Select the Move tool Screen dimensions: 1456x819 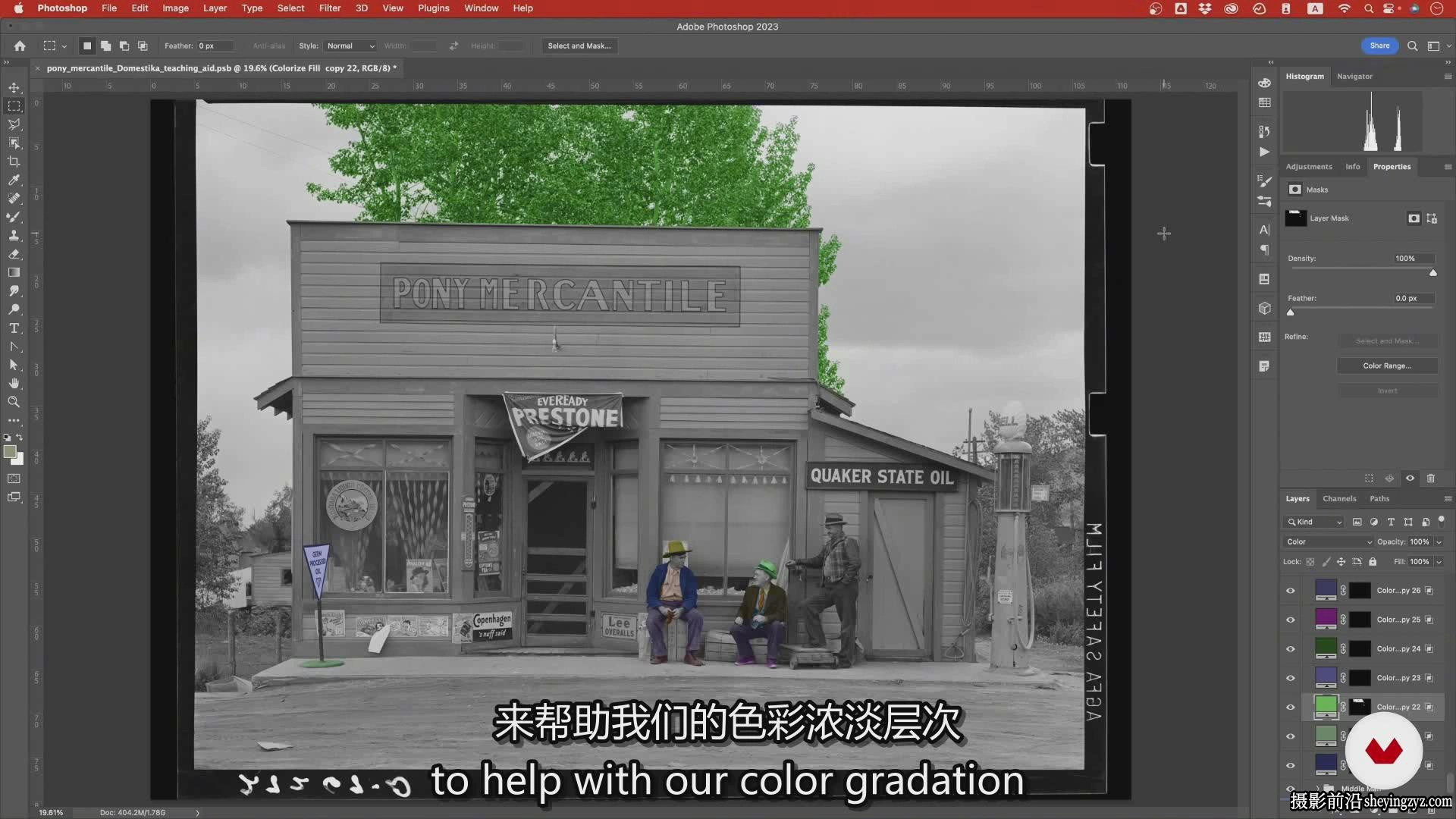click(x=14, y=88)
